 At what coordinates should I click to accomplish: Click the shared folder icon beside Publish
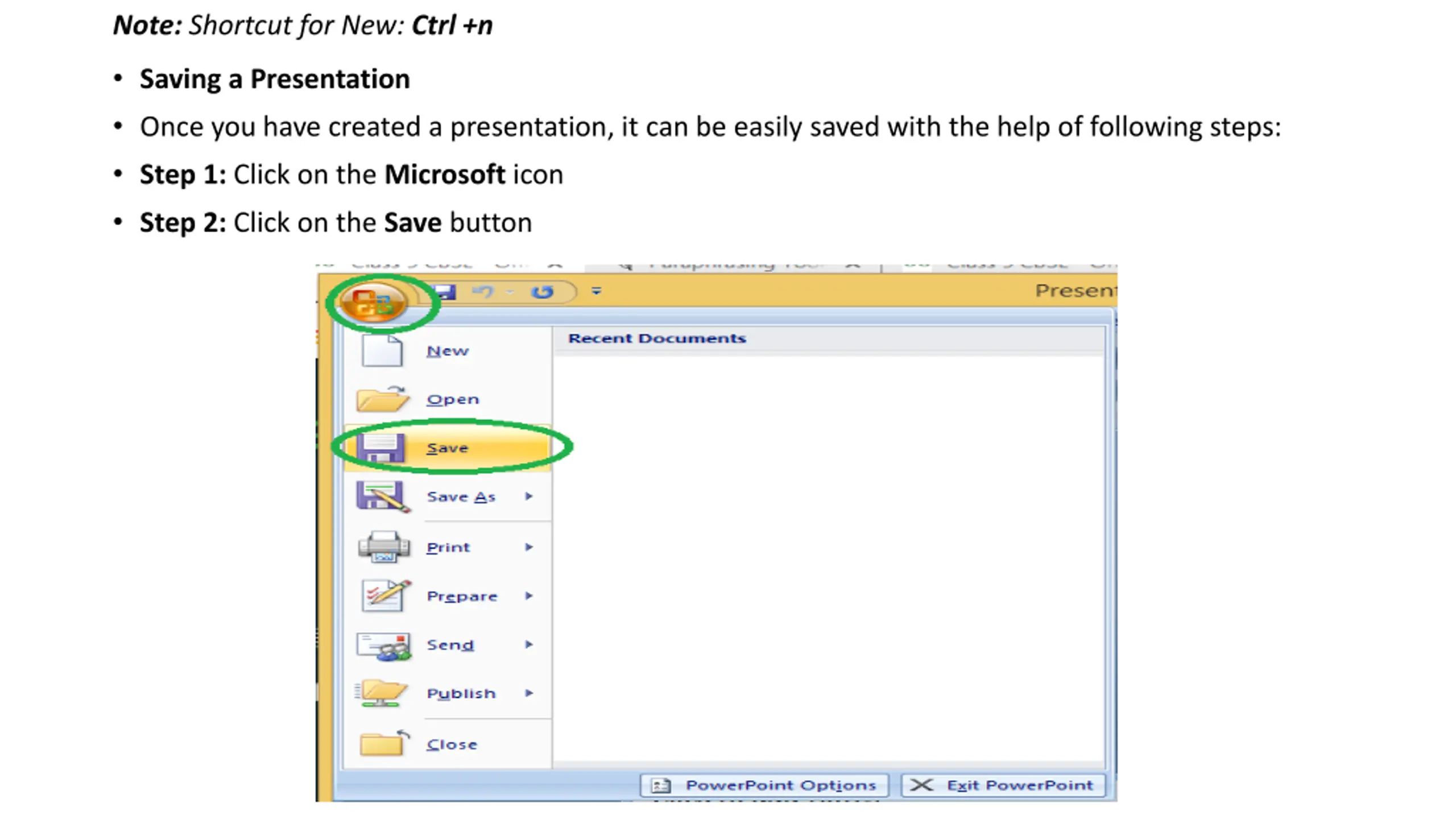[381, 693]
